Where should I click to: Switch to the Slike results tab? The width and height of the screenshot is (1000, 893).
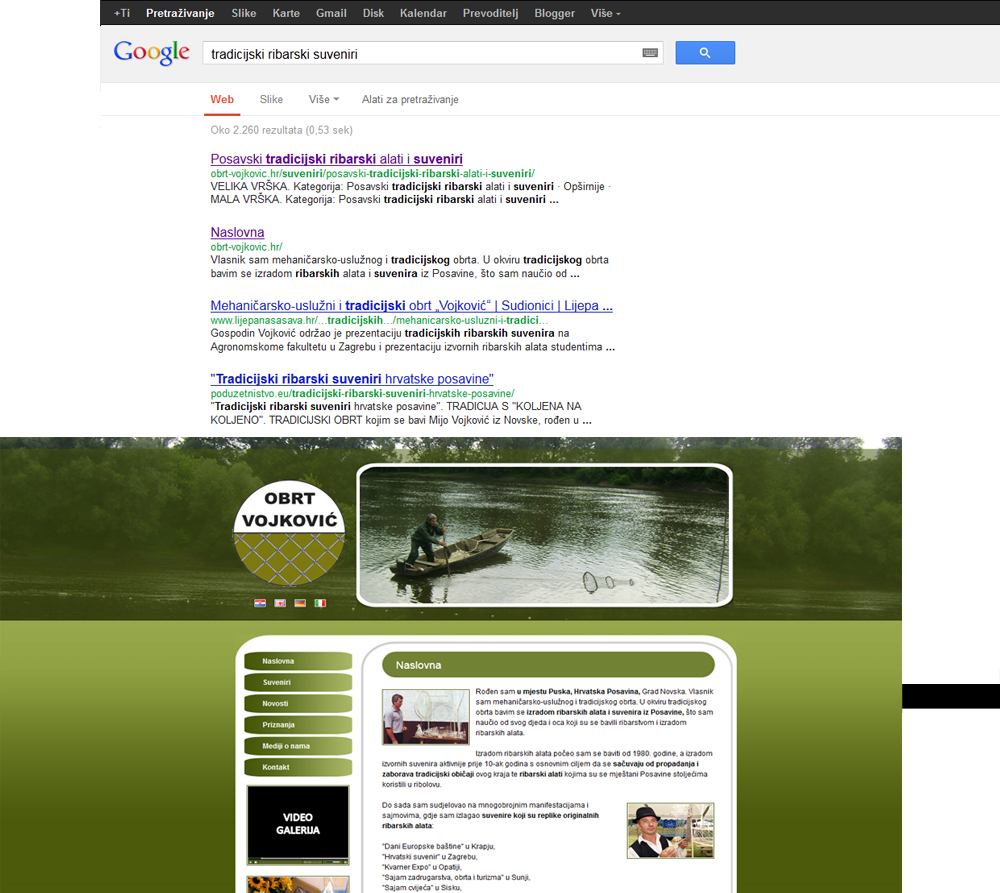271,100
